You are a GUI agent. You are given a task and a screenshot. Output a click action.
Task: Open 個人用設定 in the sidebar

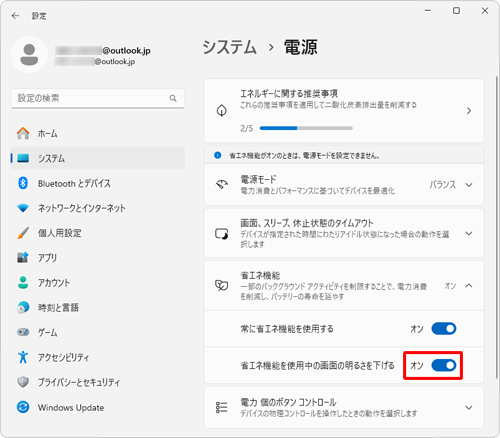tap(98, 233)
